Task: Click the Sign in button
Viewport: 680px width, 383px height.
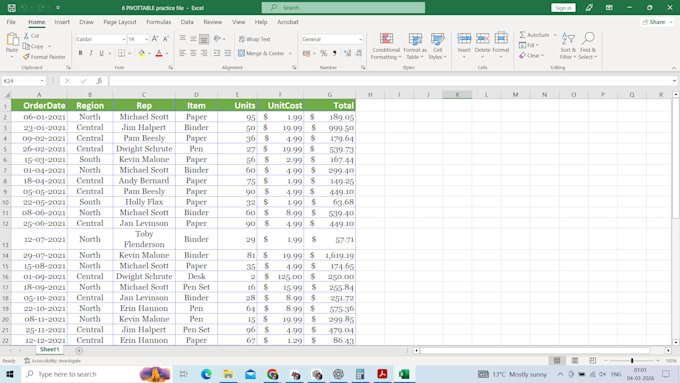Action: click(563, 8)
